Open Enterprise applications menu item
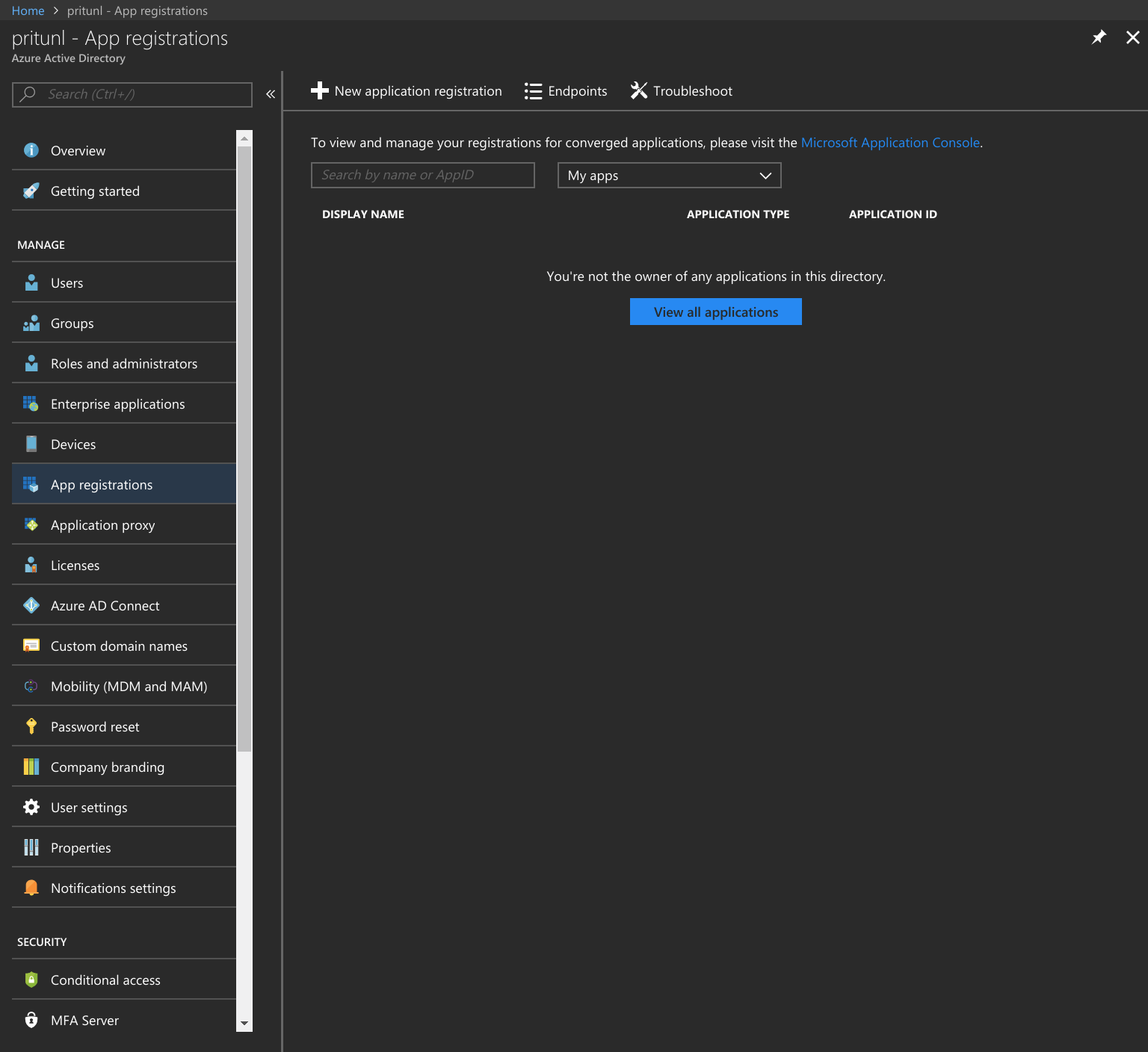The image size is (1148, 1052). 117,404
